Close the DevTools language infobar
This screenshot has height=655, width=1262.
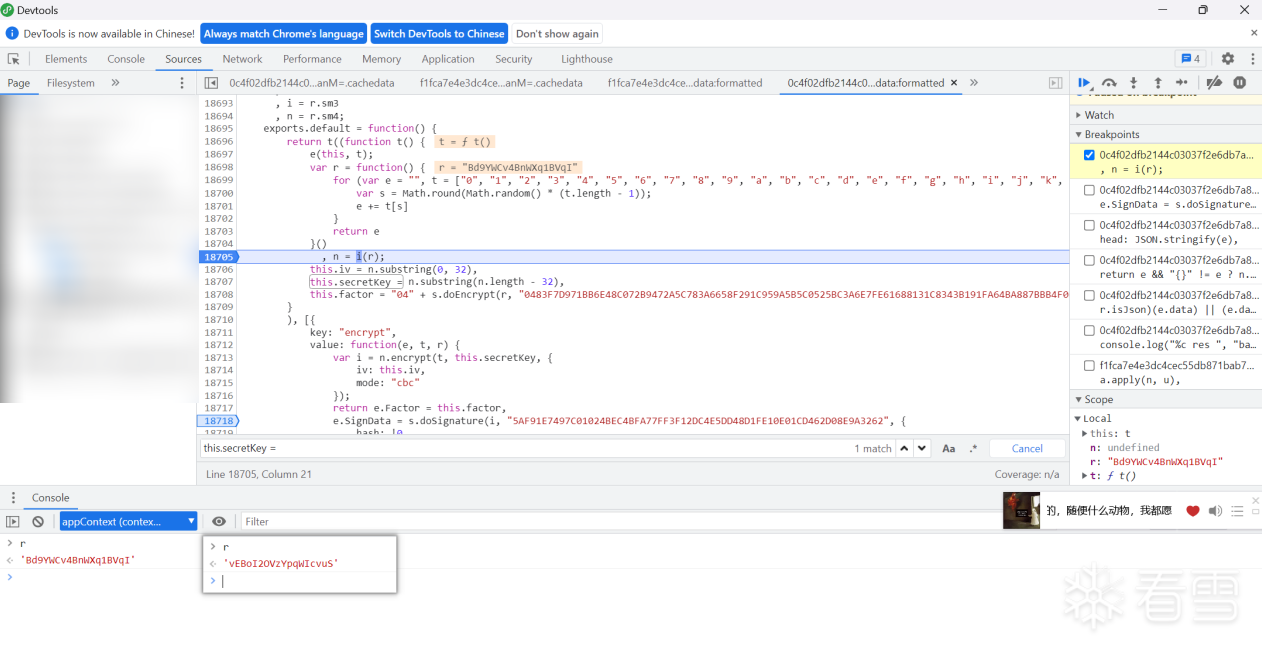(1254, 33)
